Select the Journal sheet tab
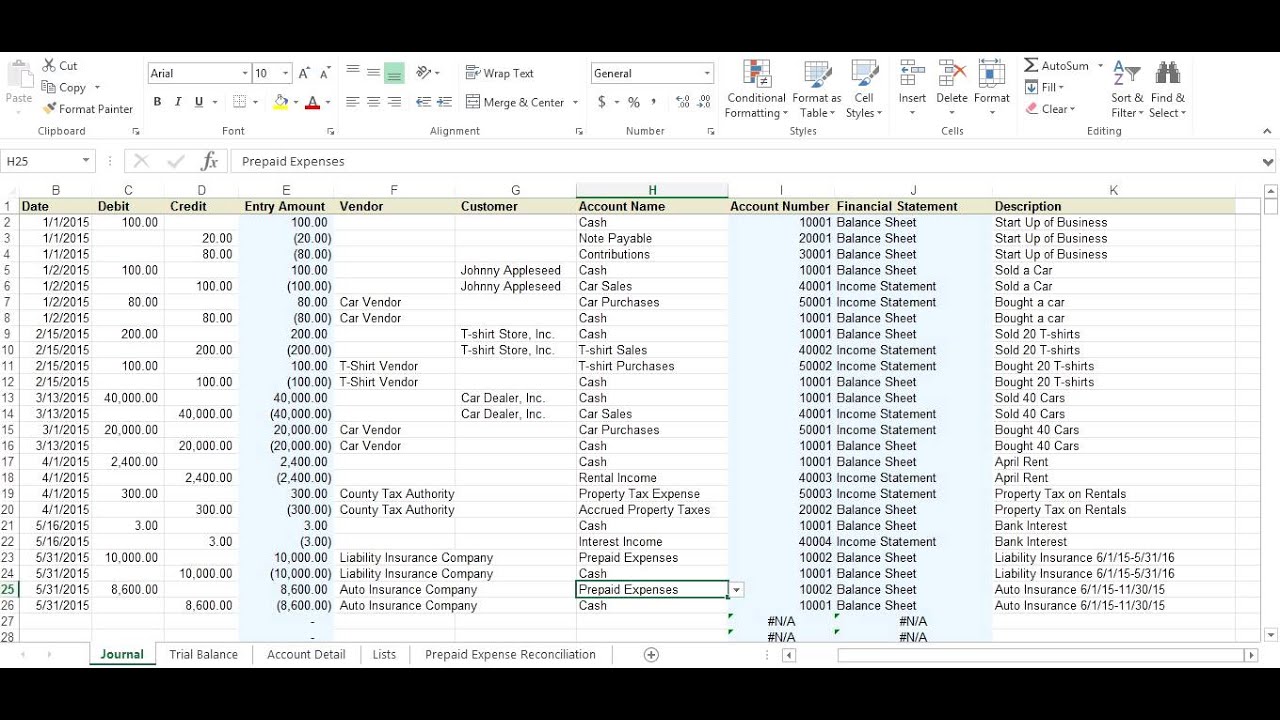This screenshot has width=1280, height=720. pos(122,654)
